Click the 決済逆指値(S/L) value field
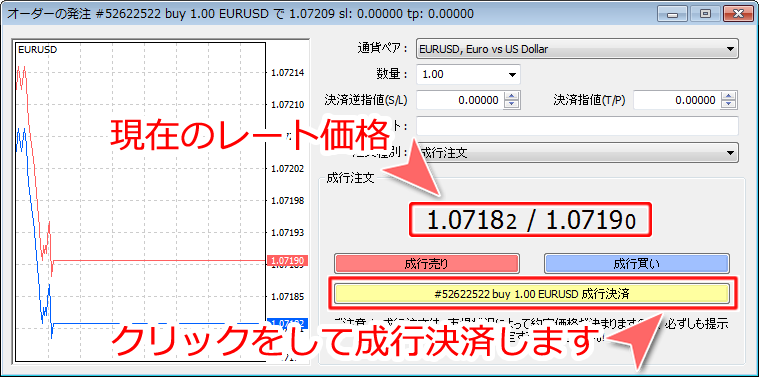 (x=460, y=100)
